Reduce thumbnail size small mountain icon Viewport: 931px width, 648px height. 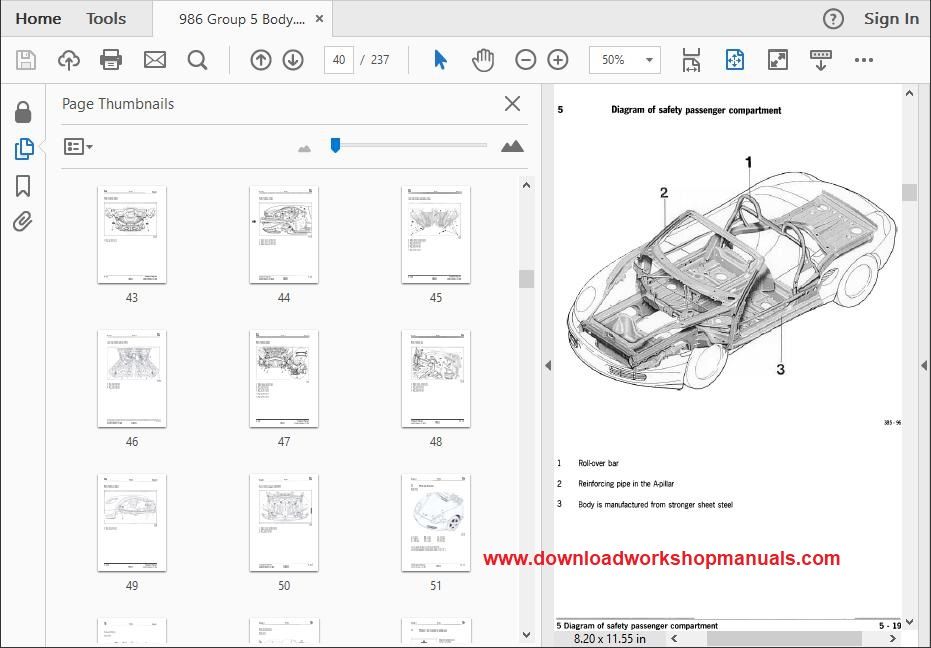[304, 148]
